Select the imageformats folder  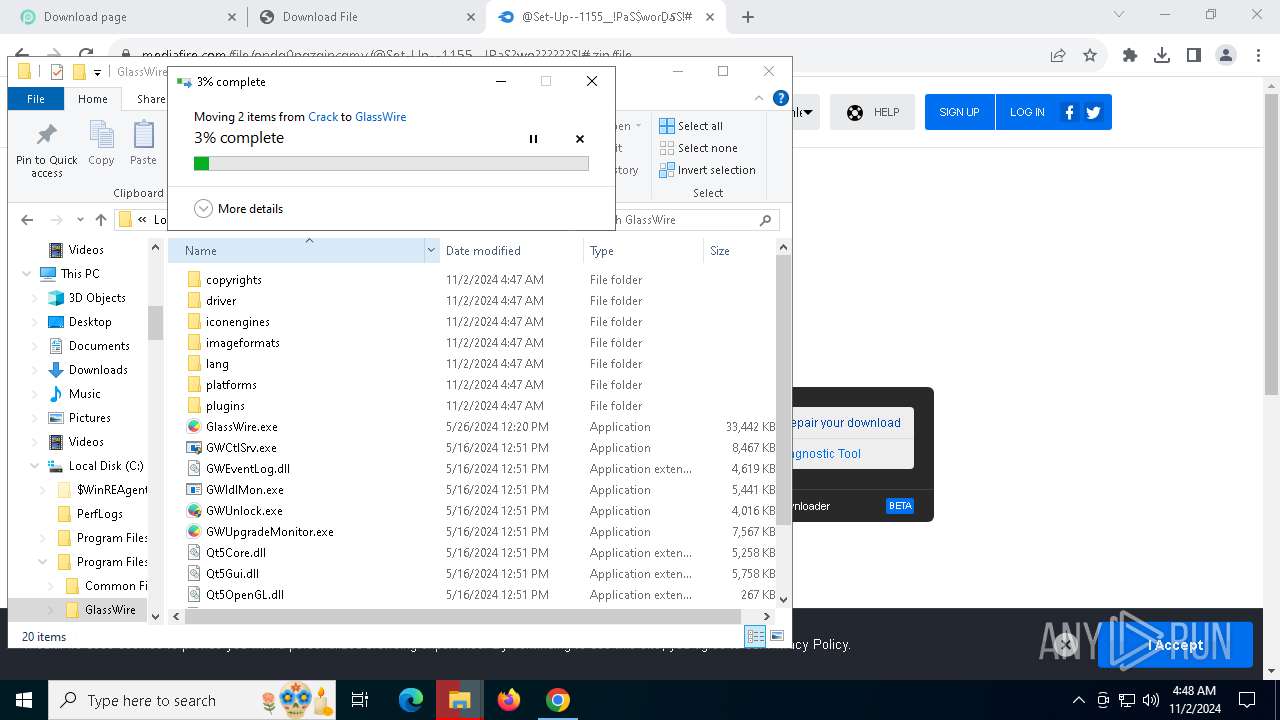coord(243,343)
